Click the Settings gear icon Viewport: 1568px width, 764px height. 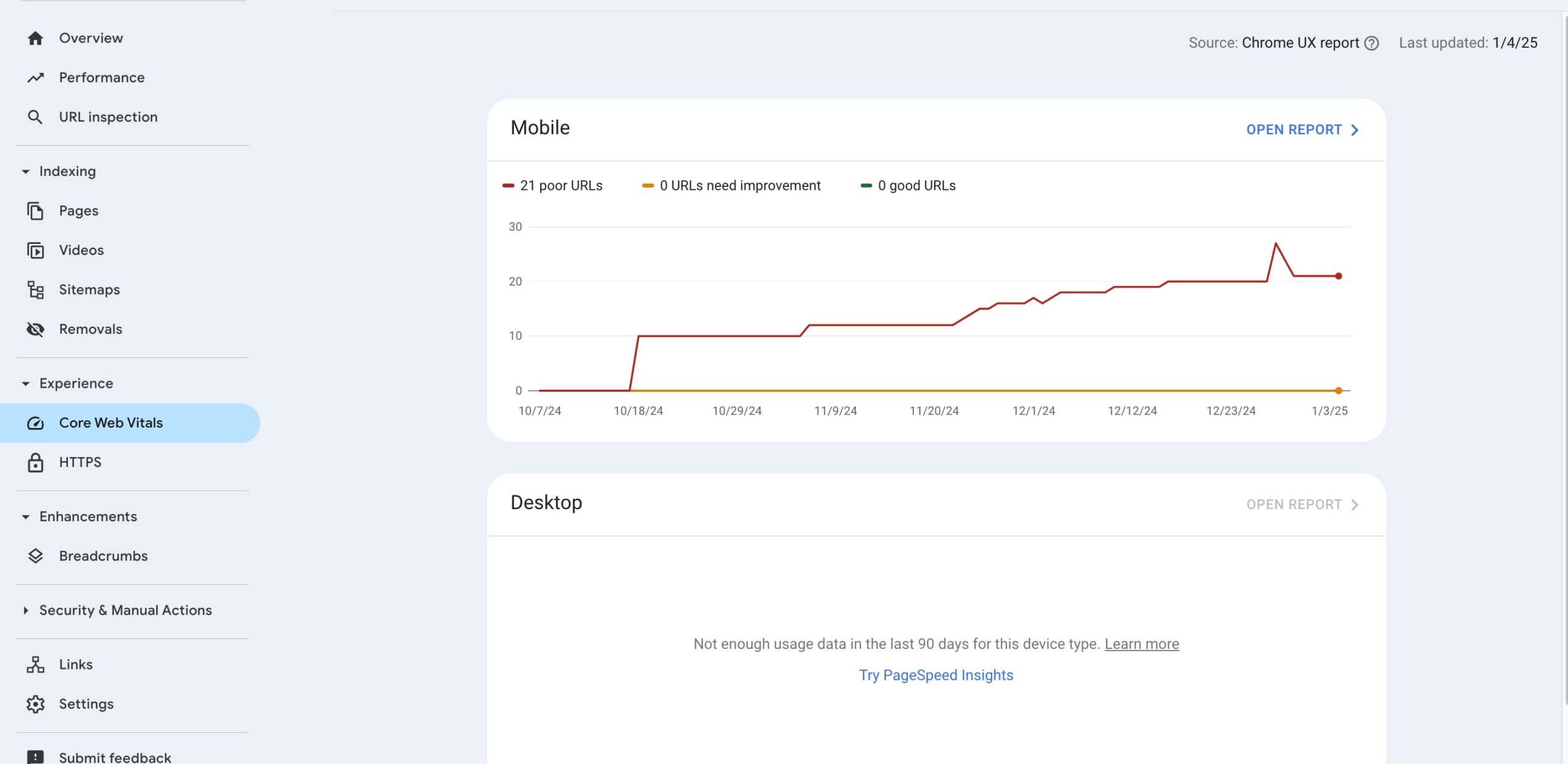click(x=36, y=705)
